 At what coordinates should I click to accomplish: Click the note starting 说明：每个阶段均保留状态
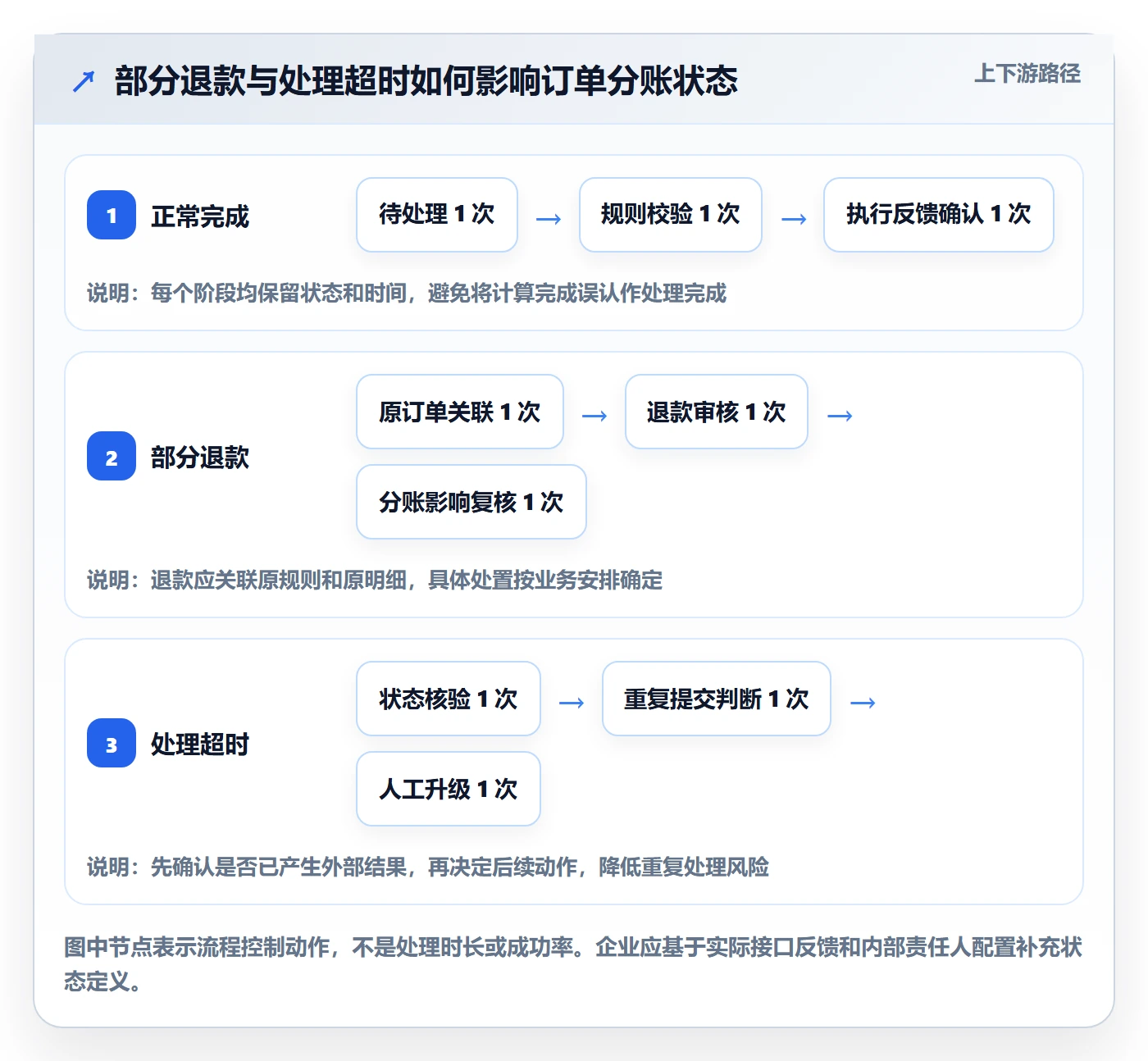coord(407,293)
